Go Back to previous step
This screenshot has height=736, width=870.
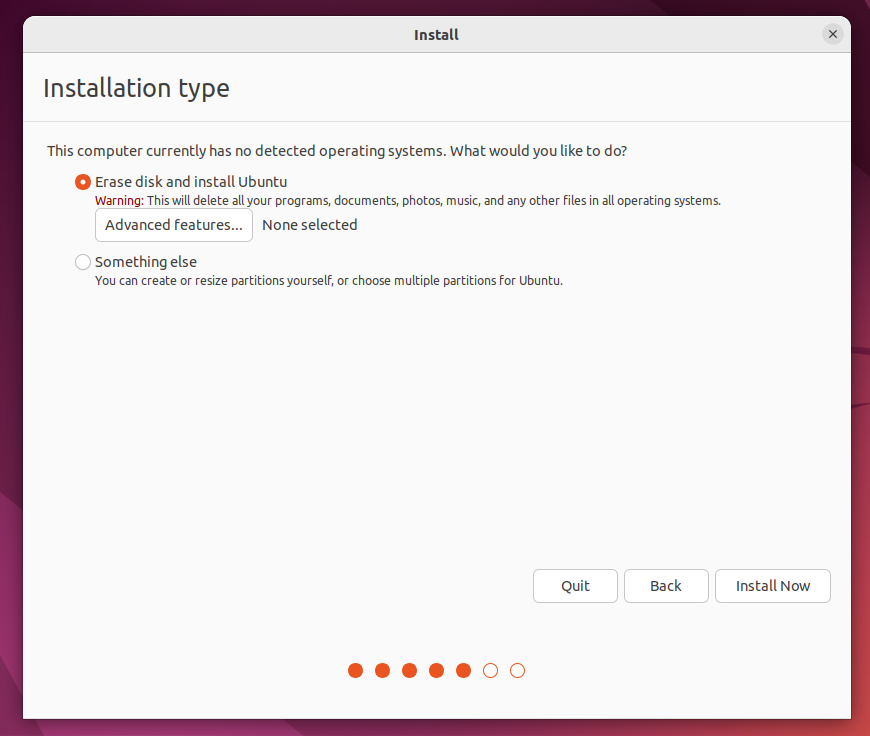coord(666,586)
